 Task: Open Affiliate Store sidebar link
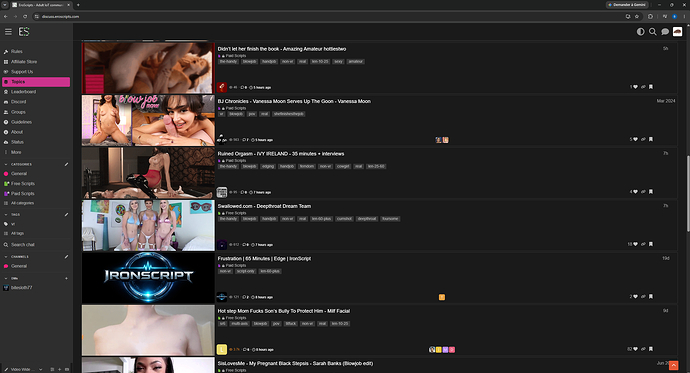[x=36, y=62]
